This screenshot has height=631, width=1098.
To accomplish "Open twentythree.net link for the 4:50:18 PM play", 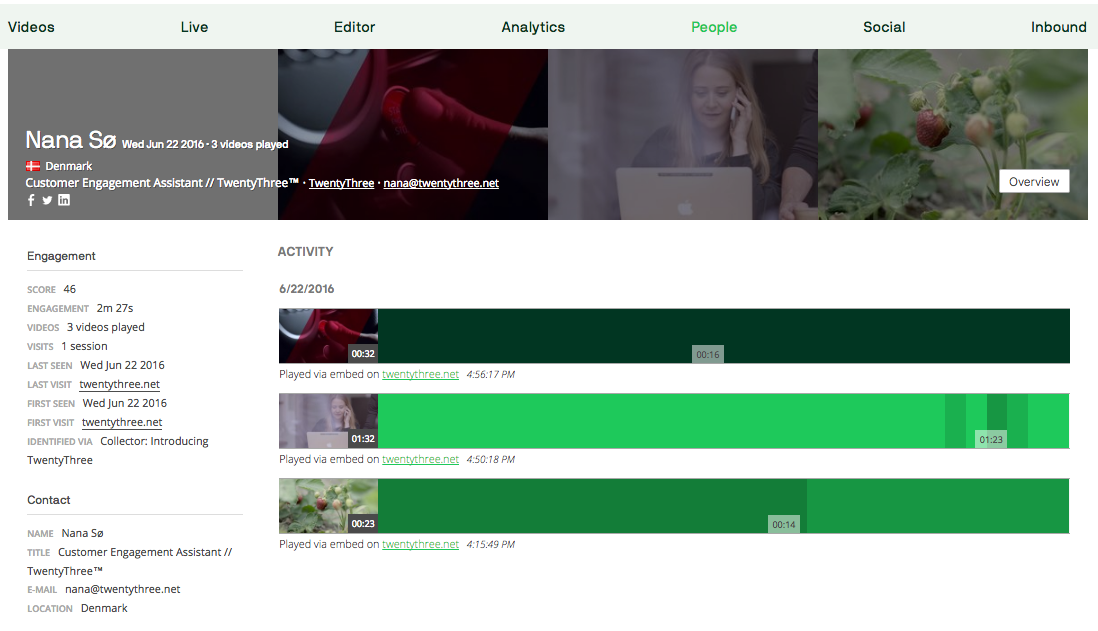I will tap(420, 459).
